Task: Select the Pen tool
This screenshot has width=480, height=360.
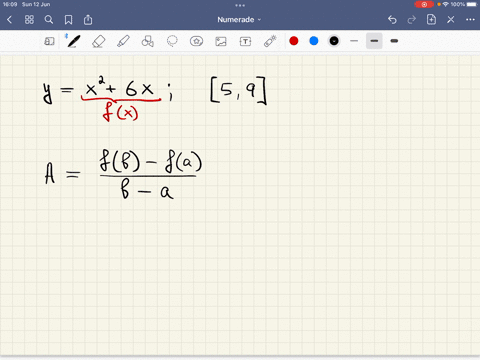Action: coord(73,41)
